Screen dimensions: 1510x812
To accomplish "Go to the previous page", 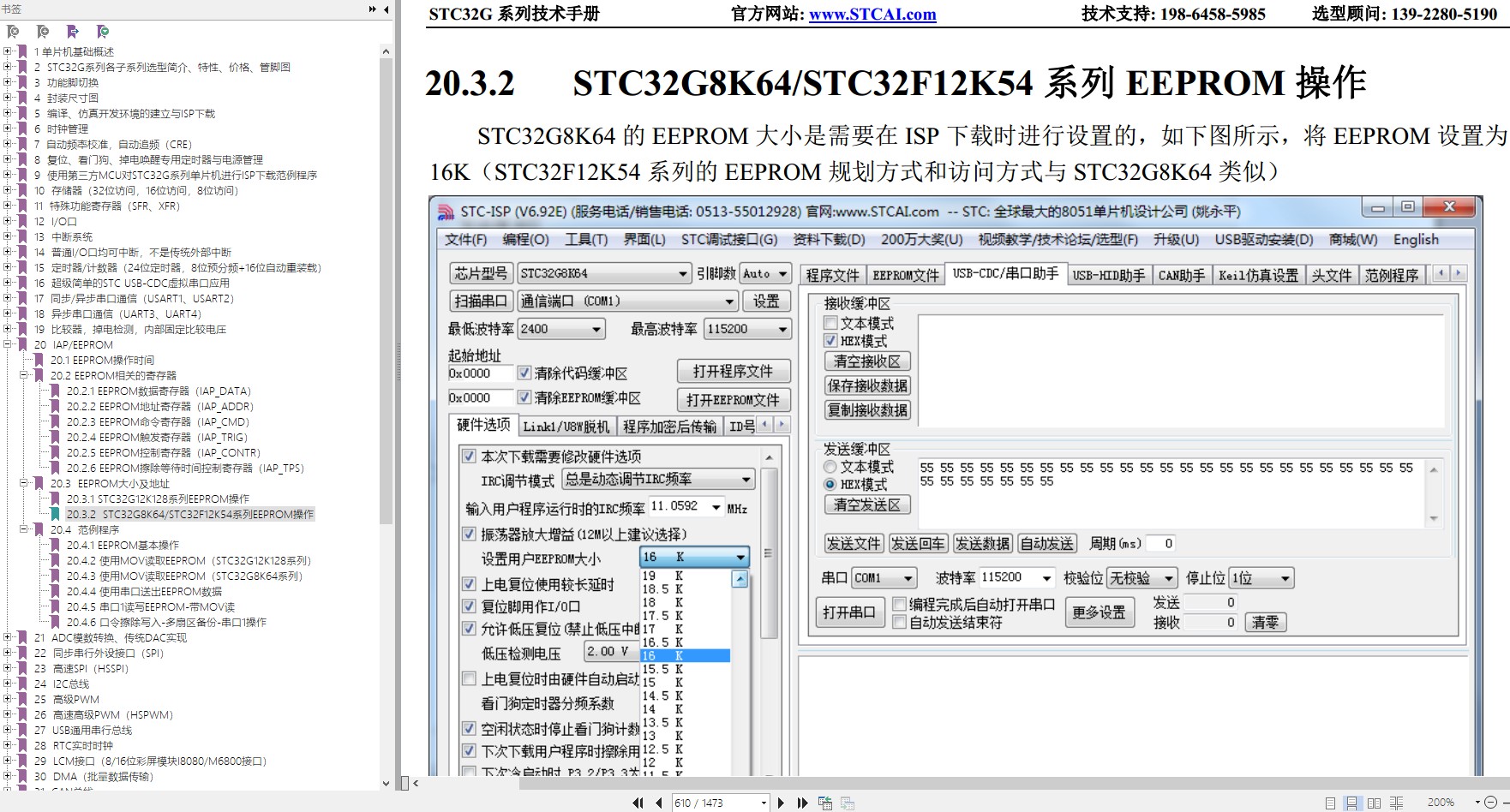I will tap(658, 803).
